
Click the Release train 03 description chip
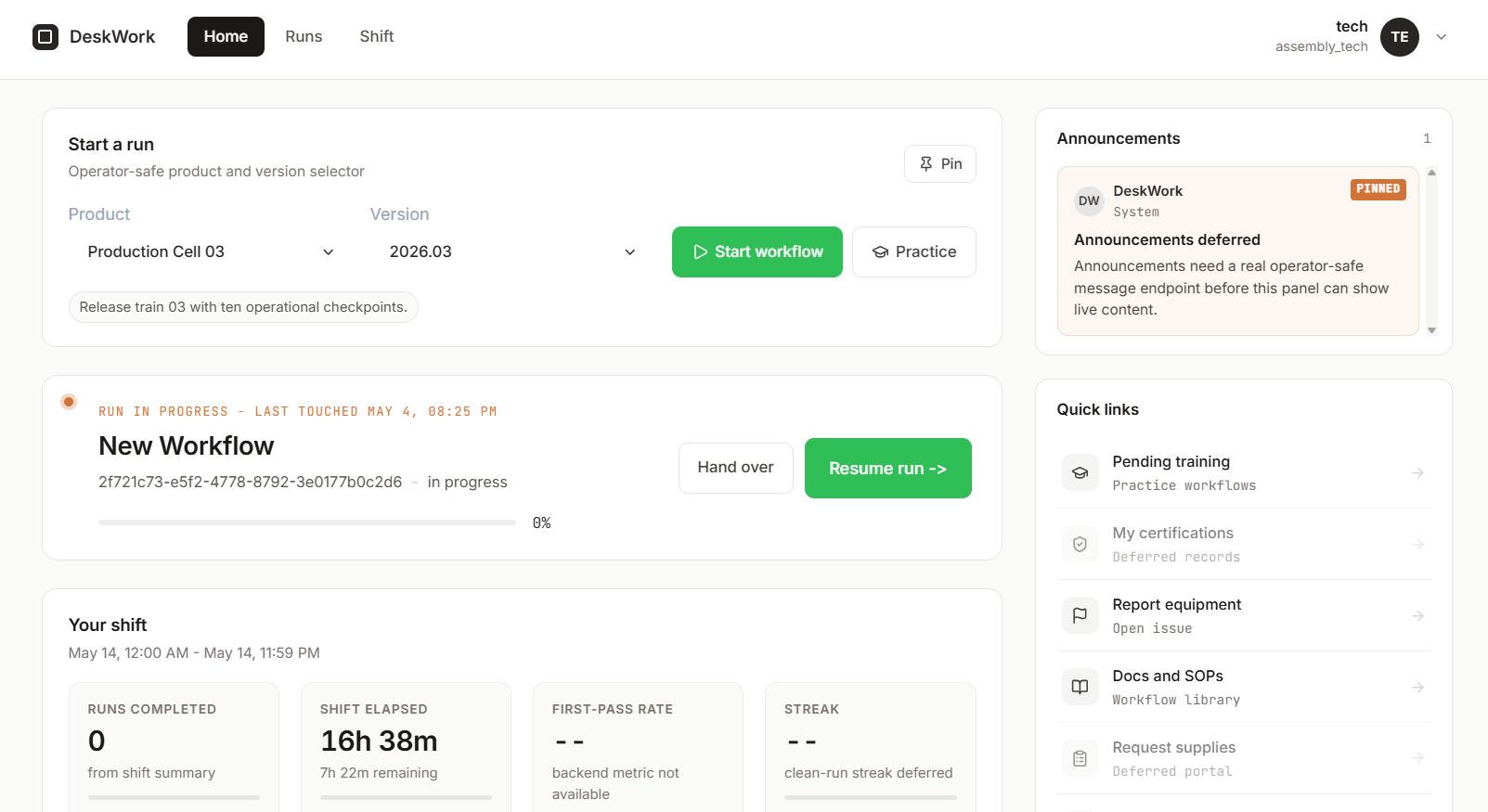pos(243,307)
